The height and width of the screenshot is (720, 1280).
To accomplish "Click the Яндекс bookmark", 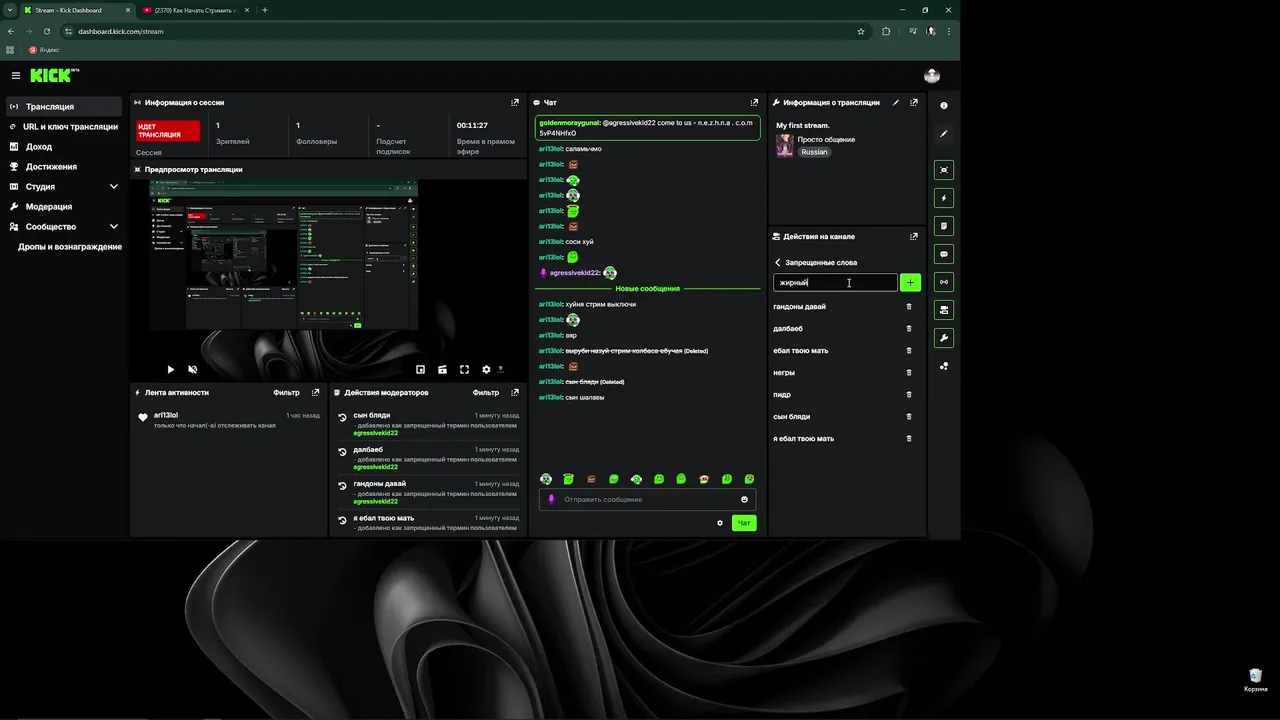I will click(45, 49).
